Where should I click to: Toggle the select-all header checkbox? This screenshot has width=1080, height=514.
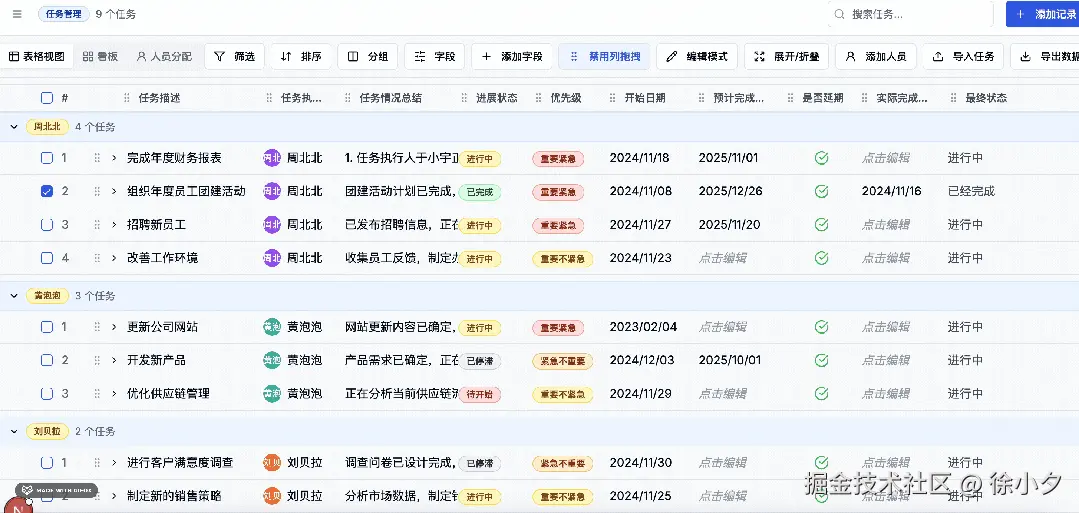[47, 98]
